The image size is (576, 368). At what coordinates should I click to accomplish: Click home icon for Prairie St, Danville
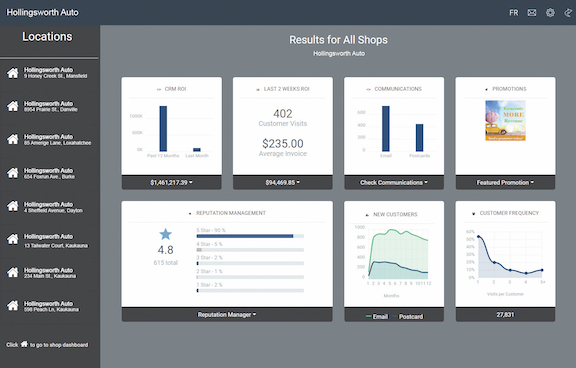(12, 106)
